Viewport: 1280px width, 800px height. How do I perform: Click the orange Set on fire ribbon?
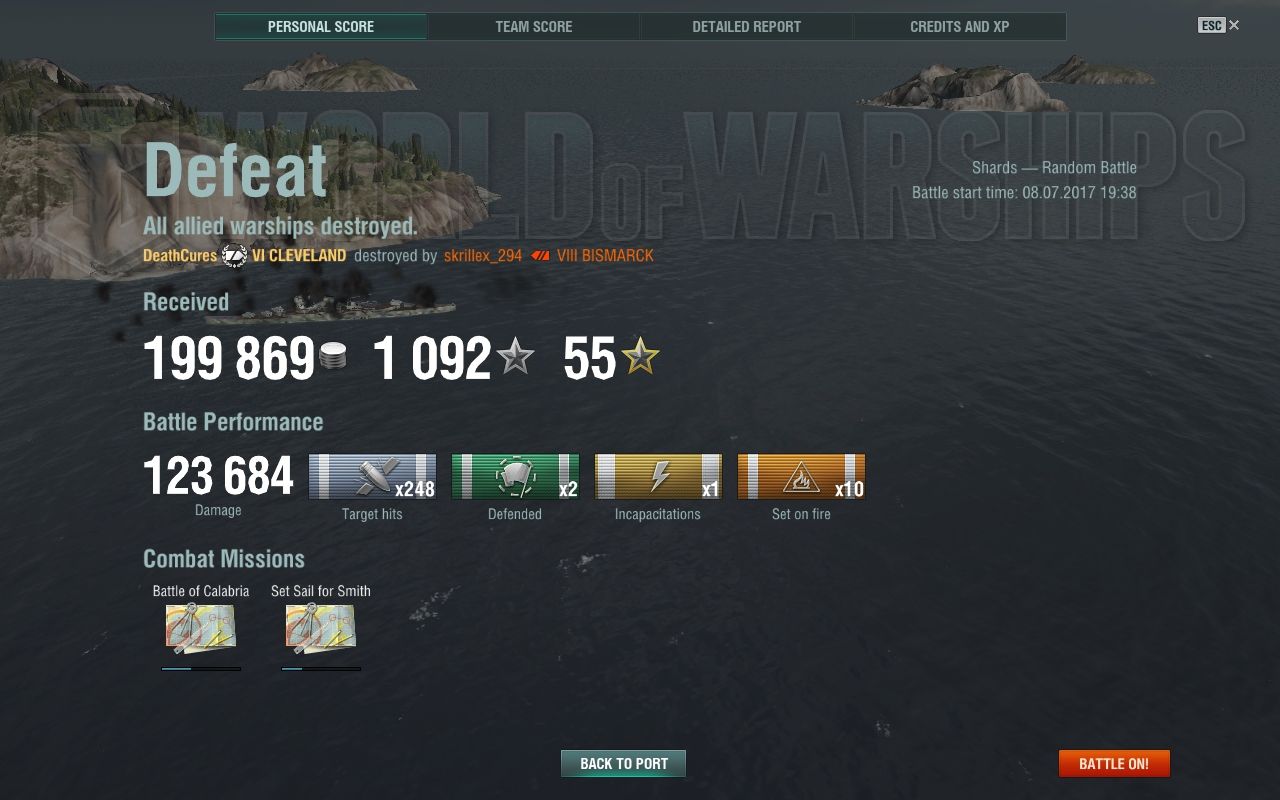801,476
